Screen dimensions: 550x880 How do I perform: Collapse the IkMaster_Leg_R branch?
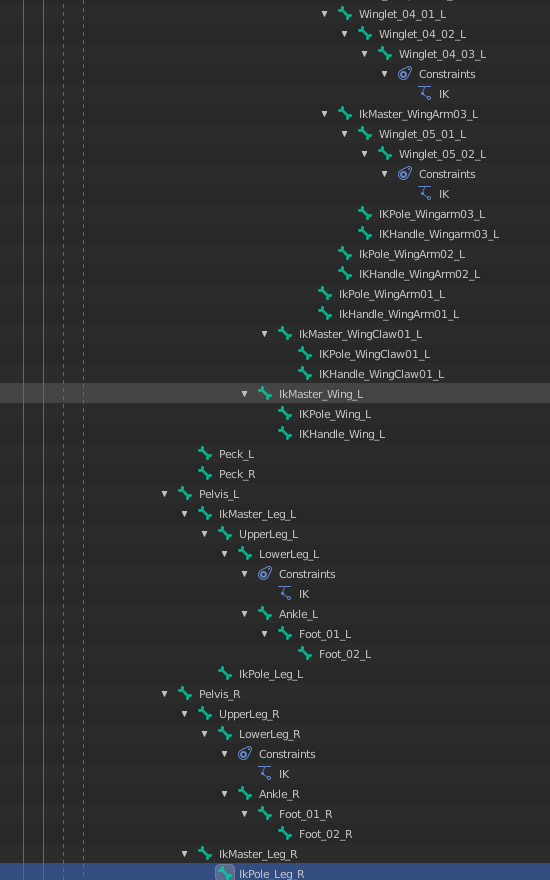click(185, 854)
